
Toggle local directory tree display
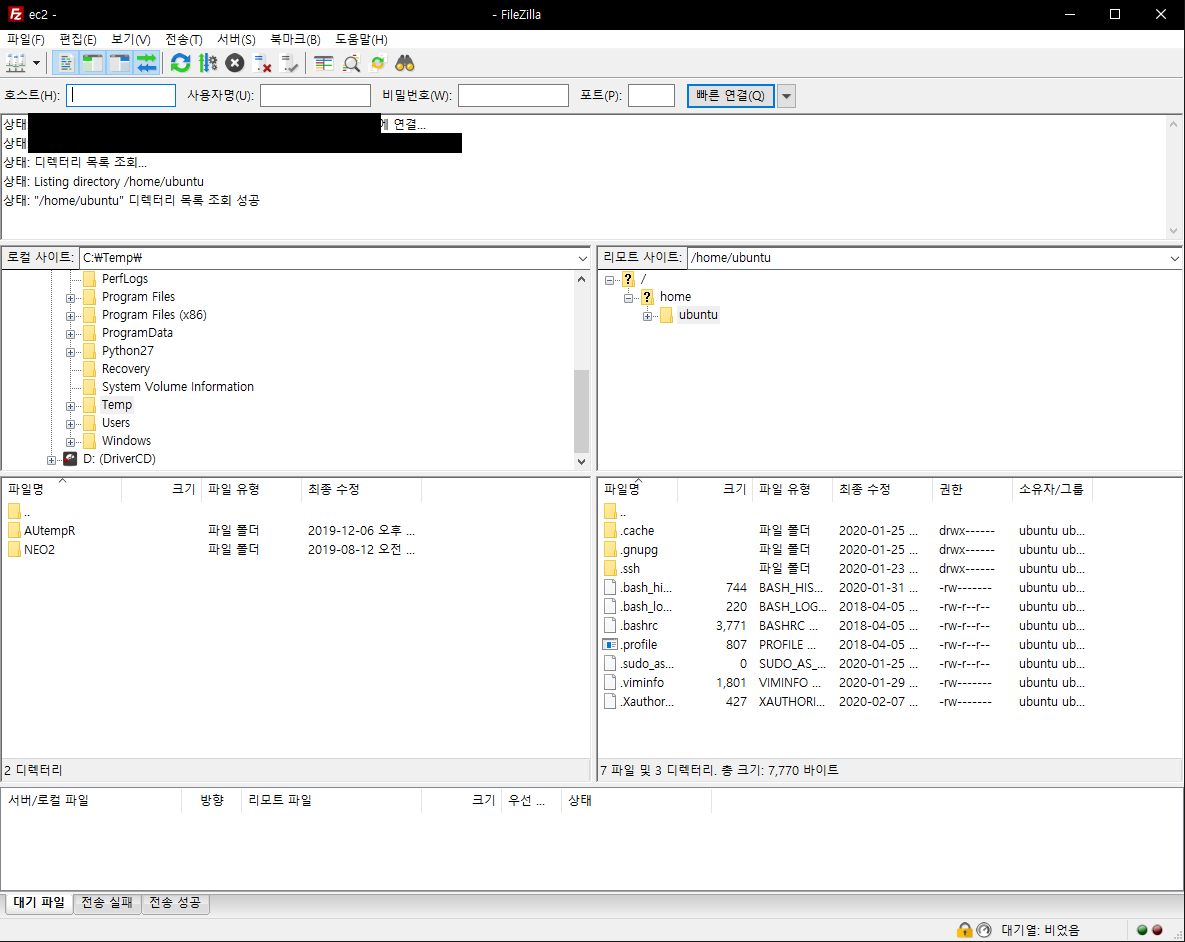point(93,64)
